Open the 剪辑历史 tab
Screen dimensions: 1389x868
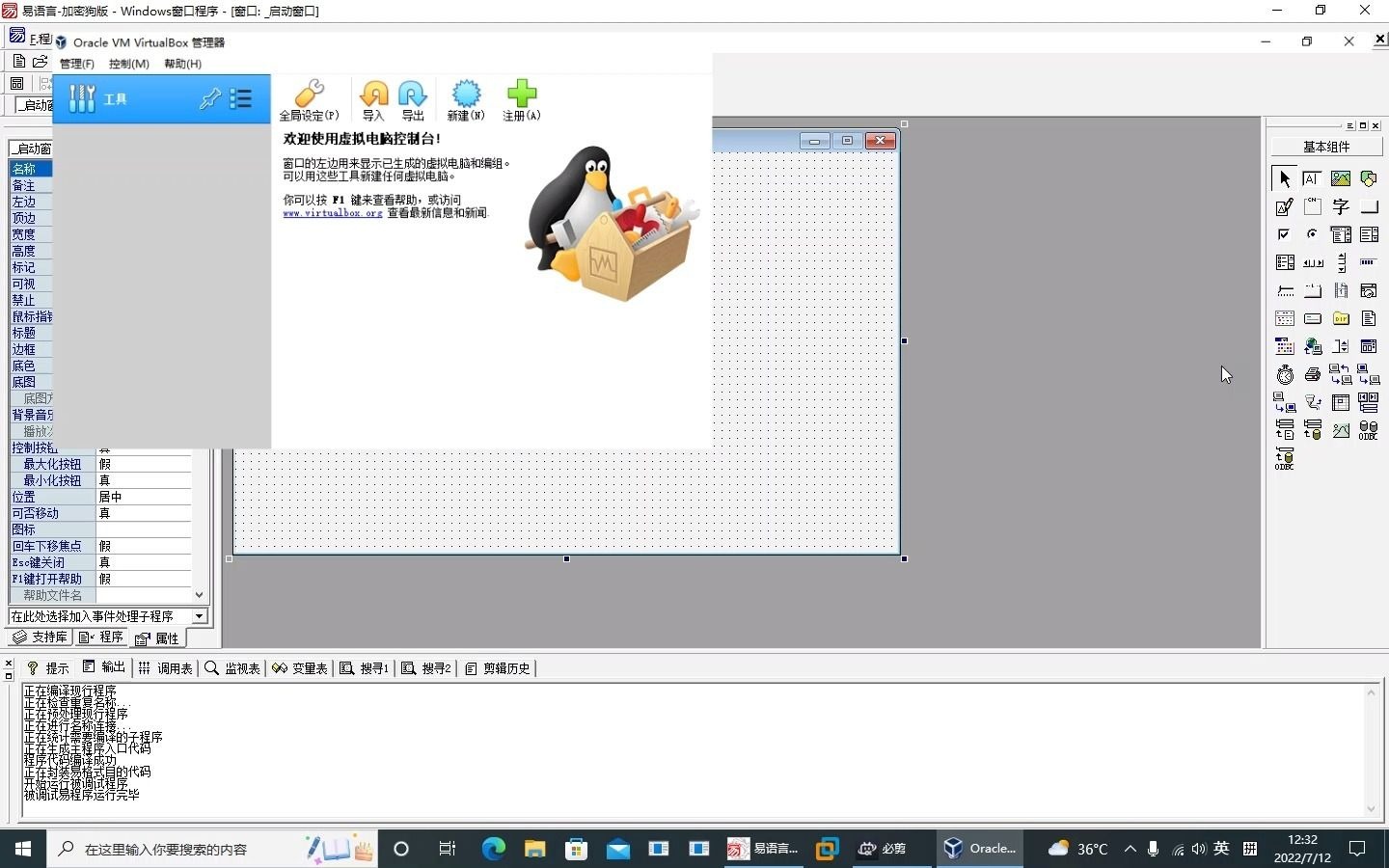pyautogui.click(x=498, y=668)
